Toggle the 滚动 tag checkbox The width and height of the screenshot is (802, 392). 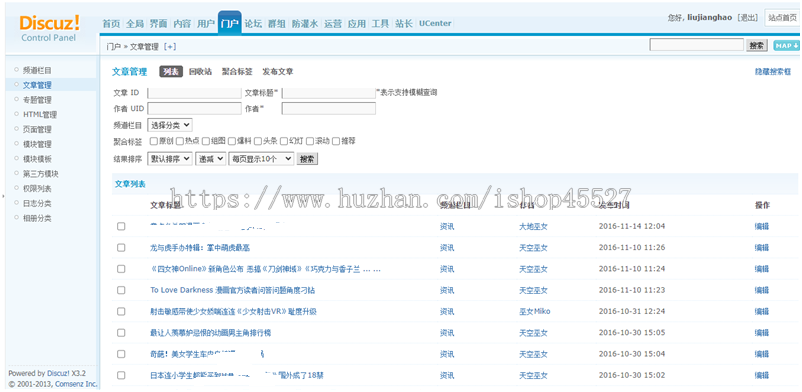click(x=310, y=141)
